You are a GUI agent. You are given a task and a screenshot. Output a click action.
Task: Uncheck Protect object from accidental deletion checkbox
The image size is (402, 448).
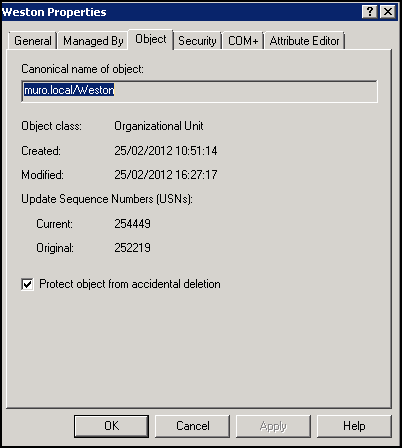(27, 284)
